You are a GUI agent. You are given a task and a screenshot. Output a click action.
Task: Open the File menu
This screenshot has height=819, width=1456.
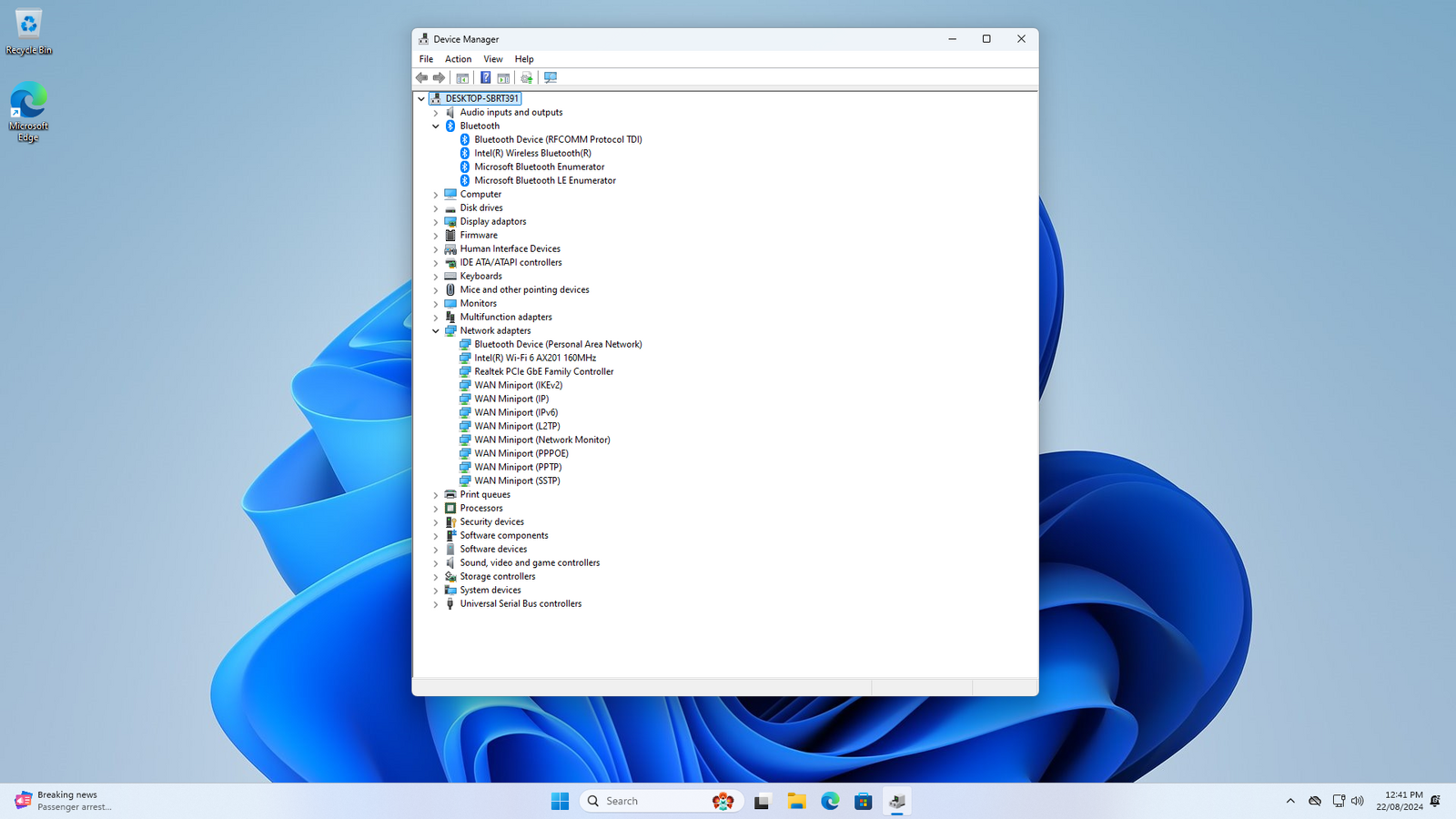tap(426, 59)
